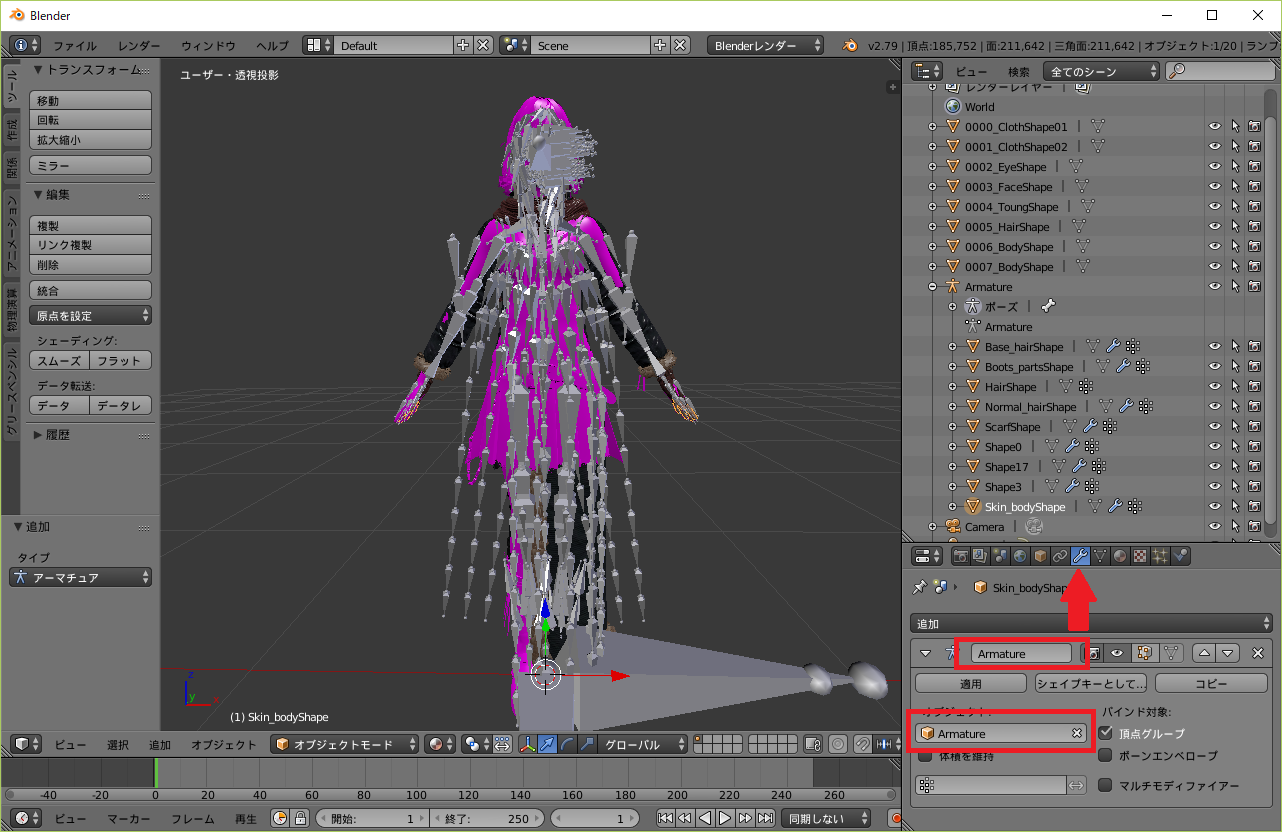Image resolution: width=1282 pixels, height=832 pixels.
Task: Open the レンダー menu
Action: [139, 46]
